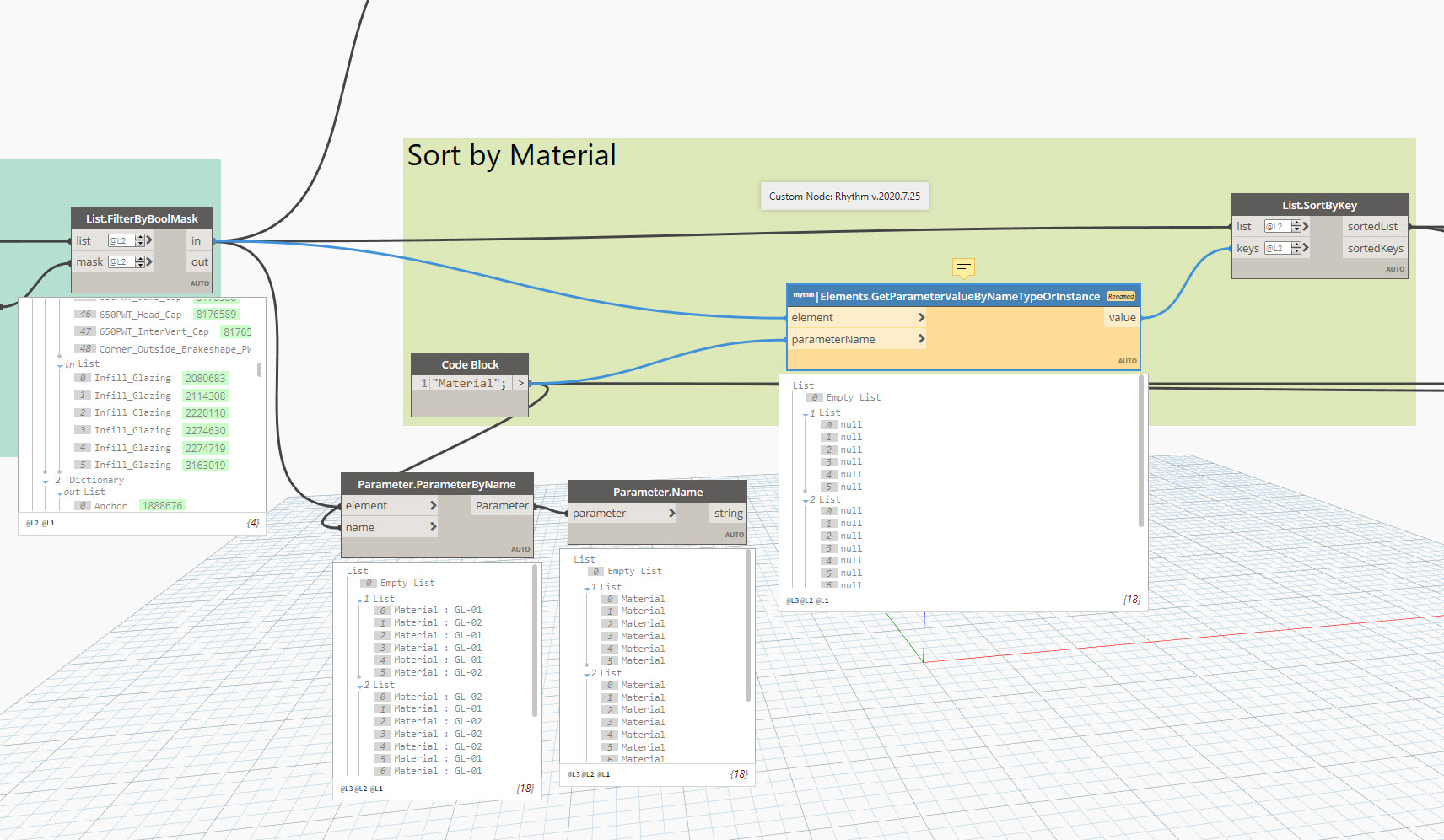Image resolution: width=1444 pixels, height=840 pixels.
Task: Click element ID 2080683 in FilterByBoolMask preview
Action: click(x=205, y=378)
